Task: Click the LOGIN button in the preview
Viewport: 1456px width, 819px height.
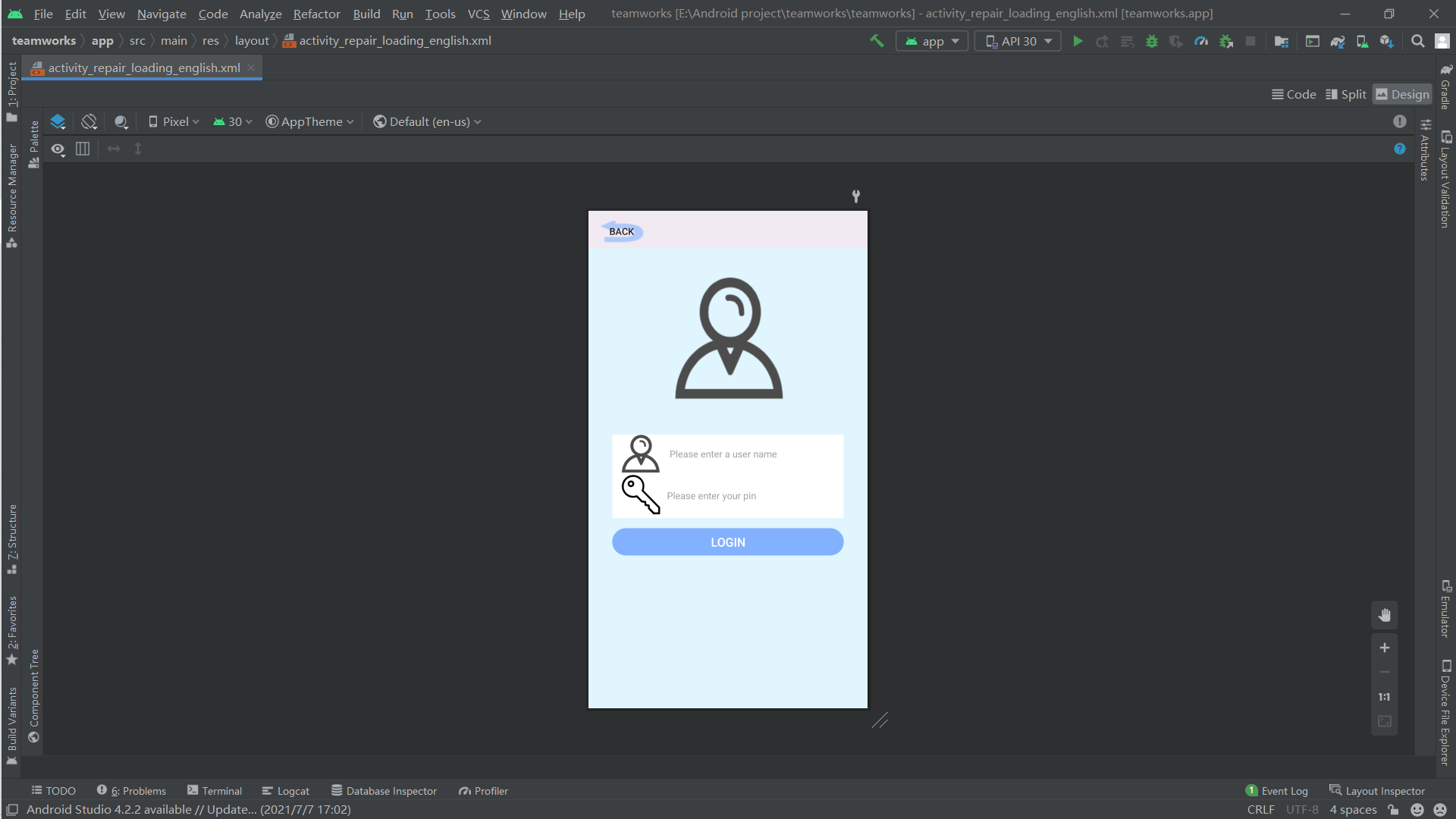Action: pos(727,542)
